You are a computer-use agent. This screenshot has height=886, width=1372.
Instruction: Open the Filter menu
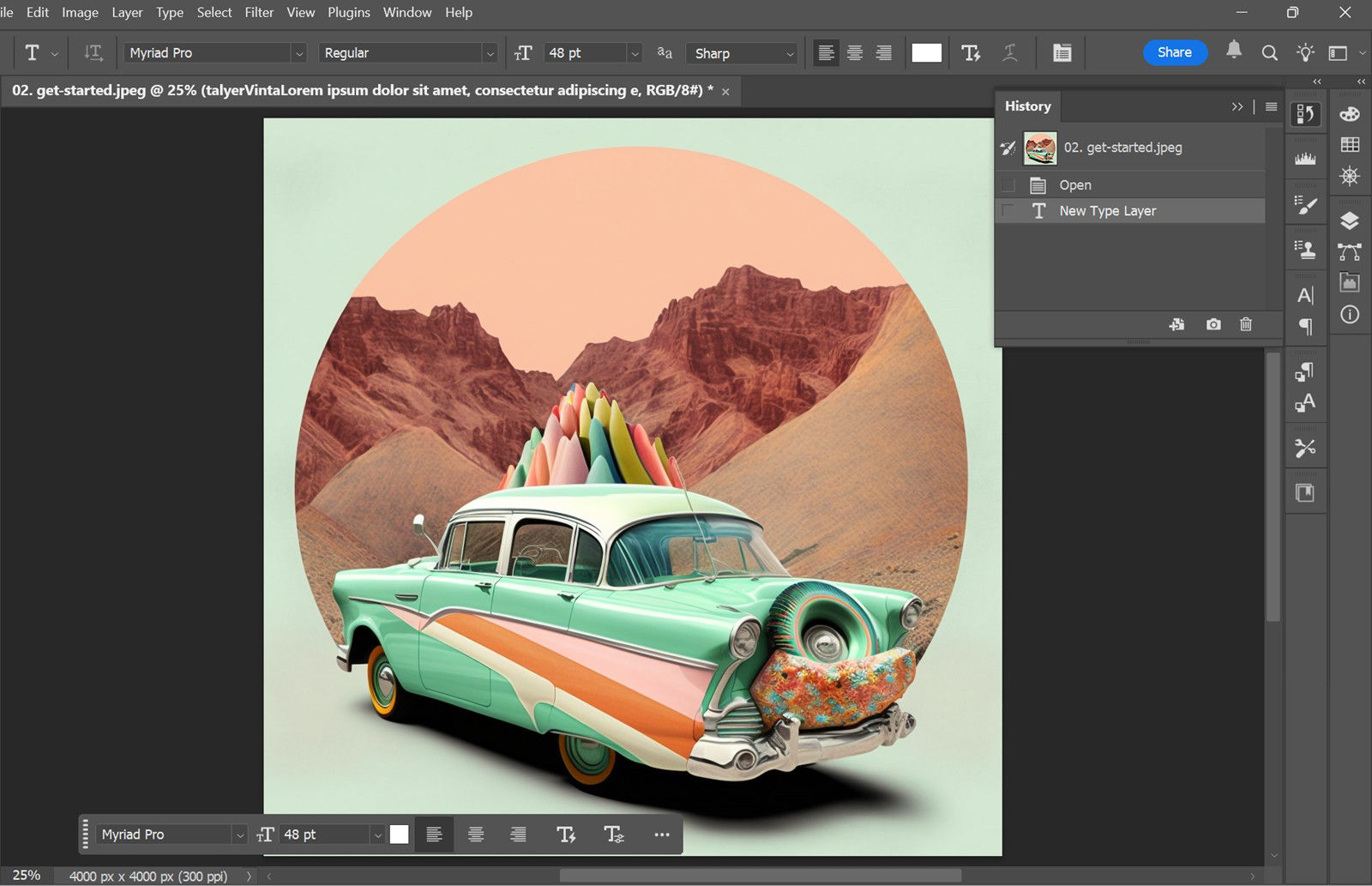click(259, 12)
